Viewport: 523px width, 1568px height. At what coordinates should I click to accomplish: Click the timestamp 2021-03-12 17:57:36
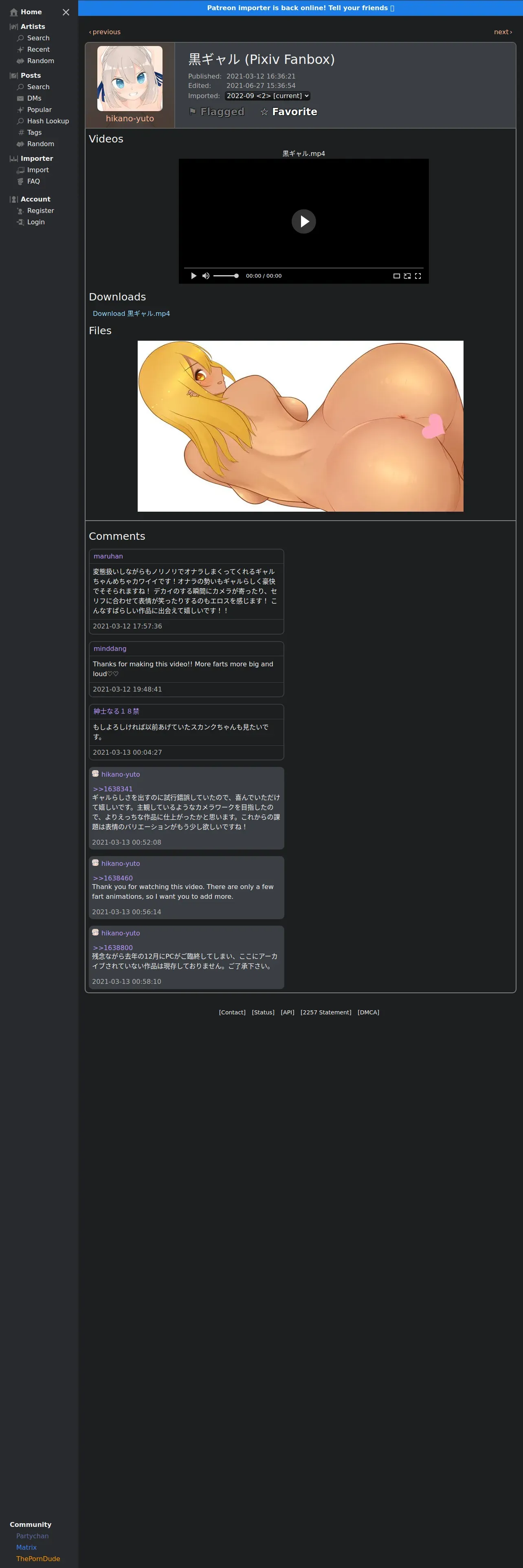tap(127, 626)
